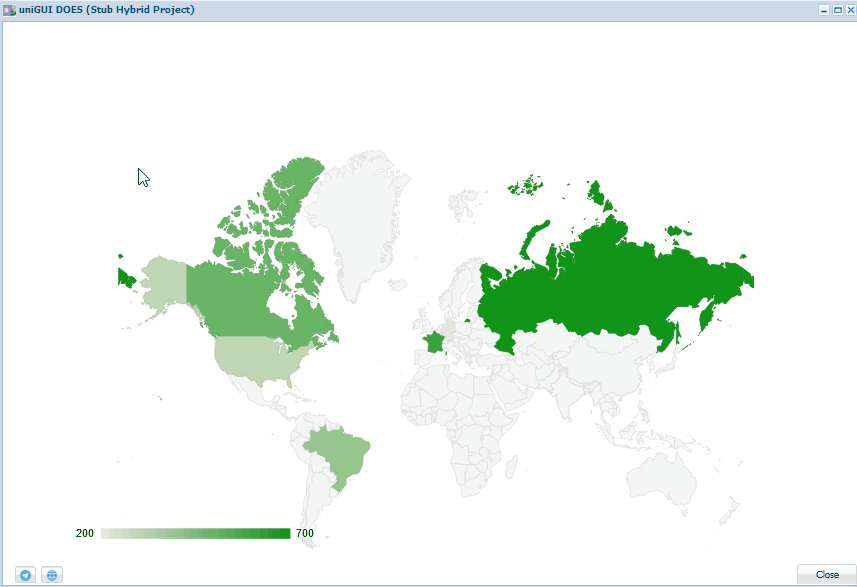Close window via title bar X
857x587 pixels.
click(x=850, y=10)
